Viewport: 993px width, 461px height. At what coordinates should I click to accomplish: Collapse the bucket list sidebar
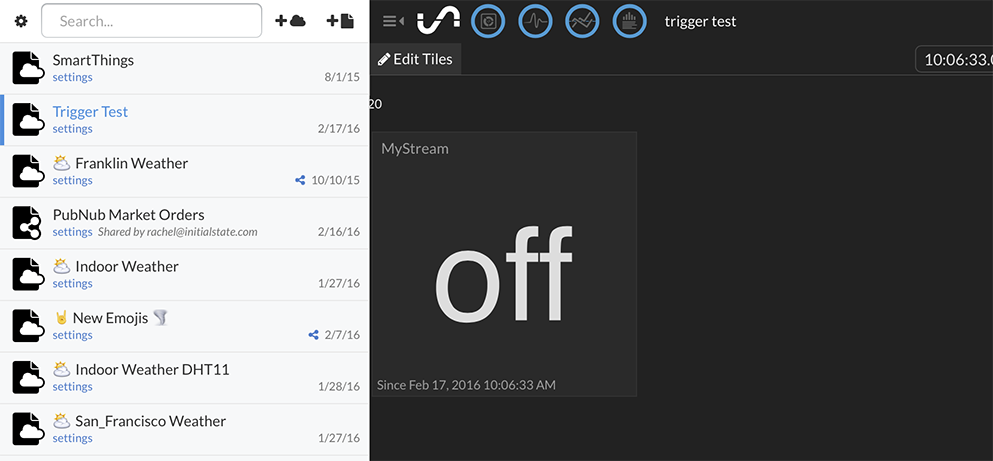coord(393,21)
